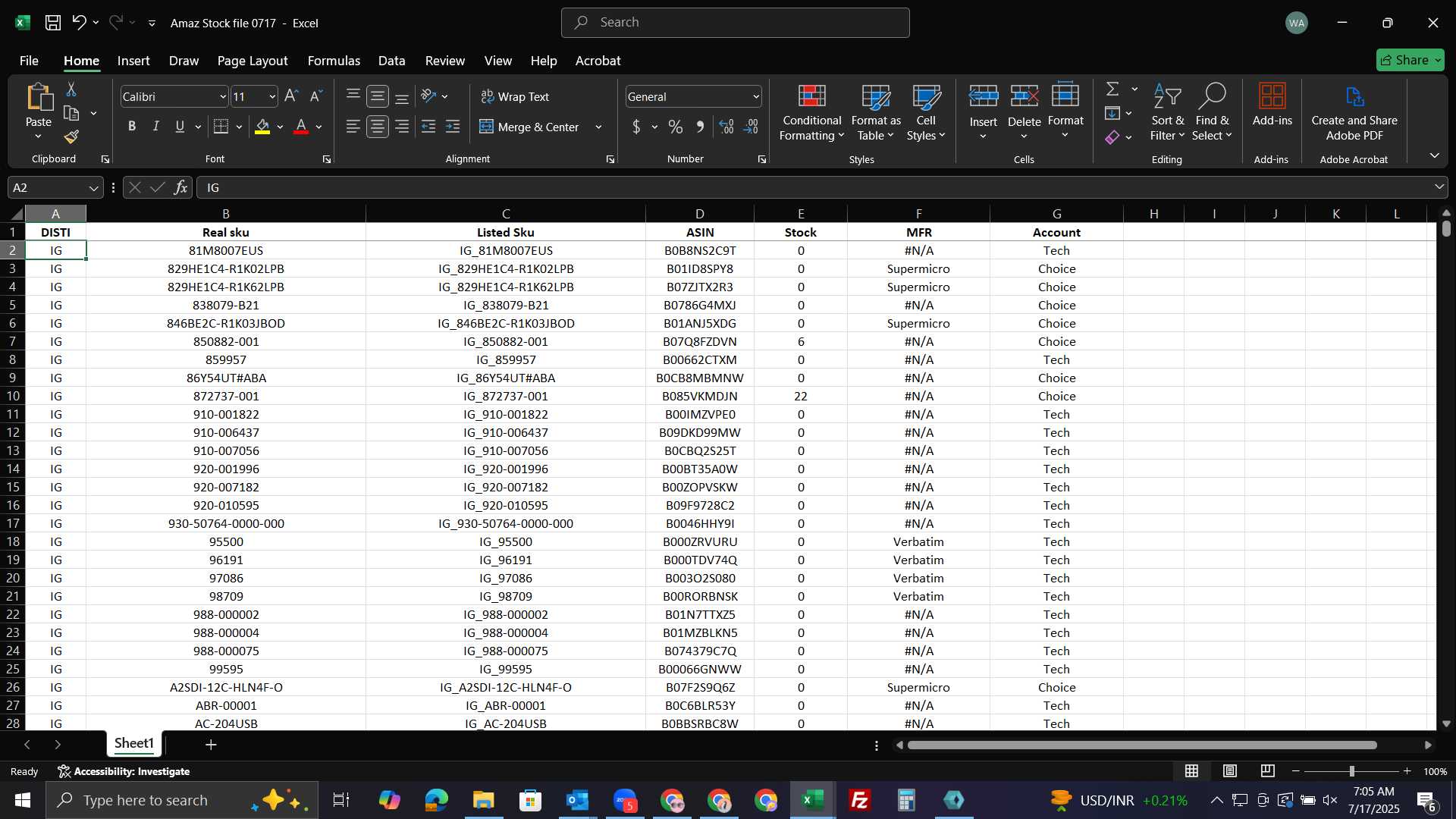
Task: Click the AutoSum sigma icon
Action: click(1112, 89)
